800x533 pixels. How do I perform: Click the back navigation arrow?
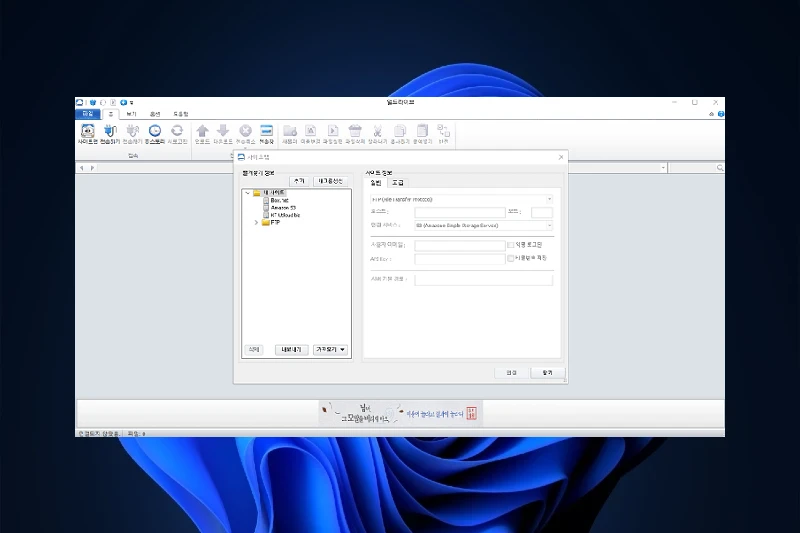coord(82,168)
